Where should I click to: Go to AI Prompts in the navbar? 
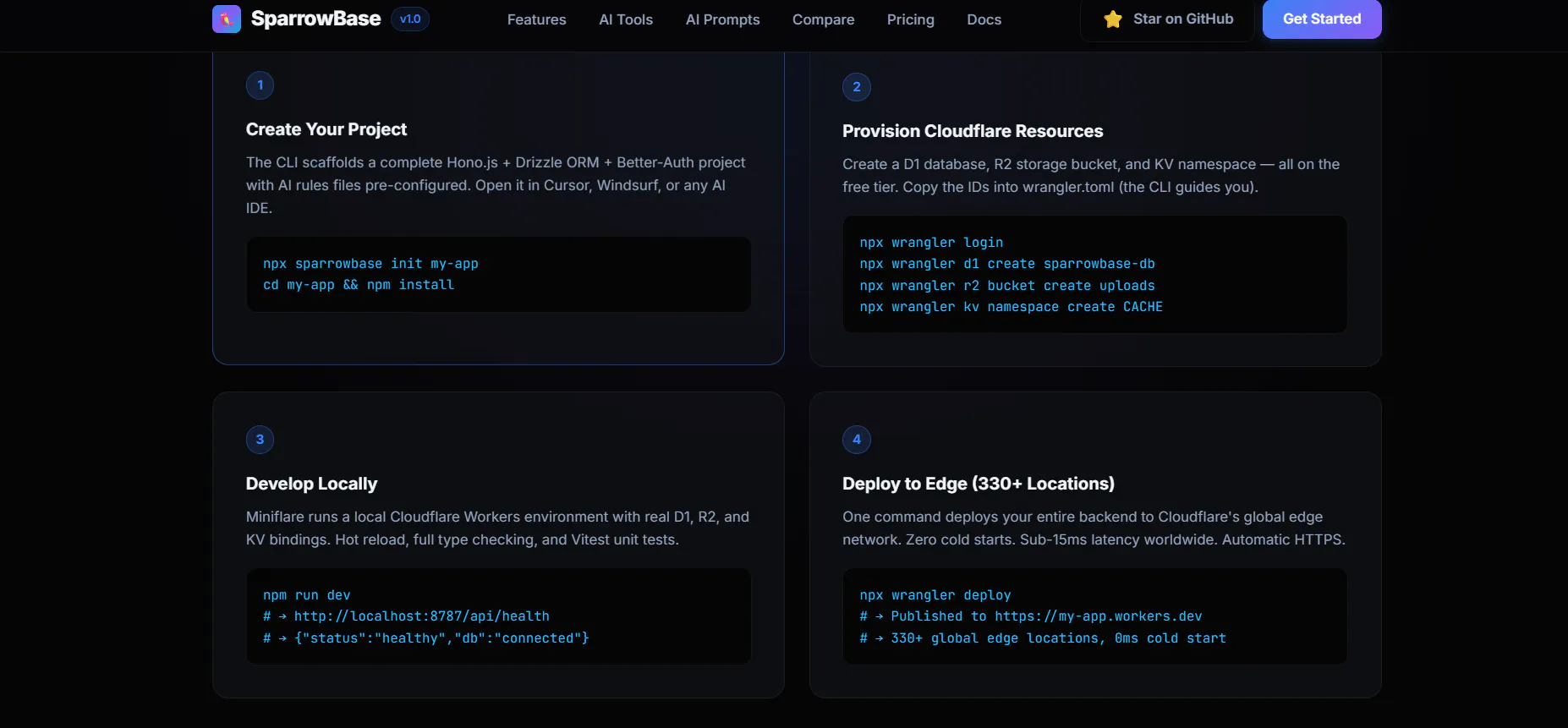pyautogui.click(x=722, y=19)
